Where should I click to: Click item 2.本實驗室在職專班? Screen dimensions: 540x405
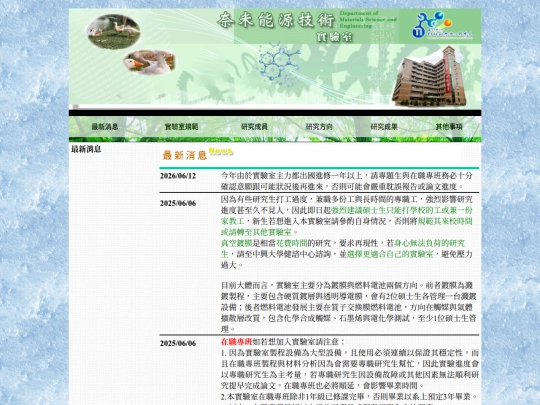pyautogui.click(x=349, y=397)
